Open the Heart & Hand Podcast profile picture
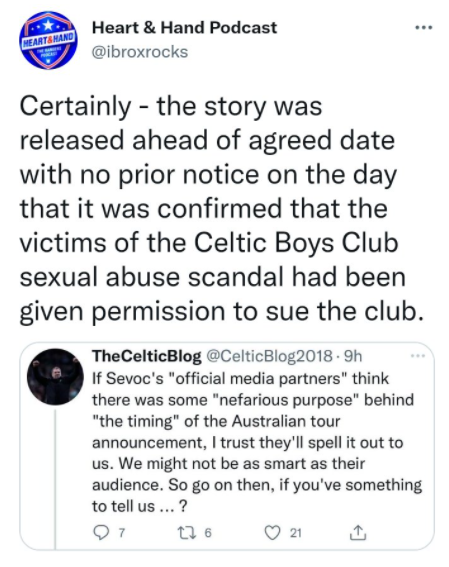 (x=48, y=40)
